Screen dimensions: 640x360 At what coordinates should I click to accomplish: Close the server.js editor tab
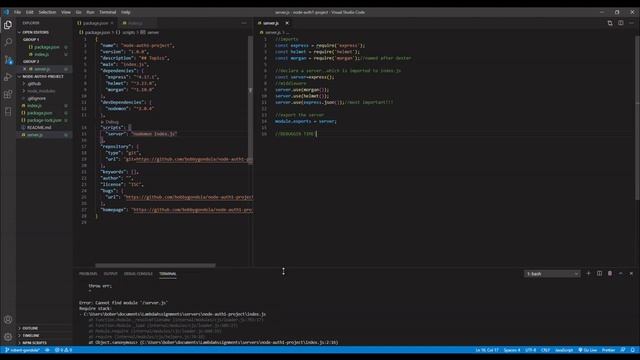[x=287, y=23]
